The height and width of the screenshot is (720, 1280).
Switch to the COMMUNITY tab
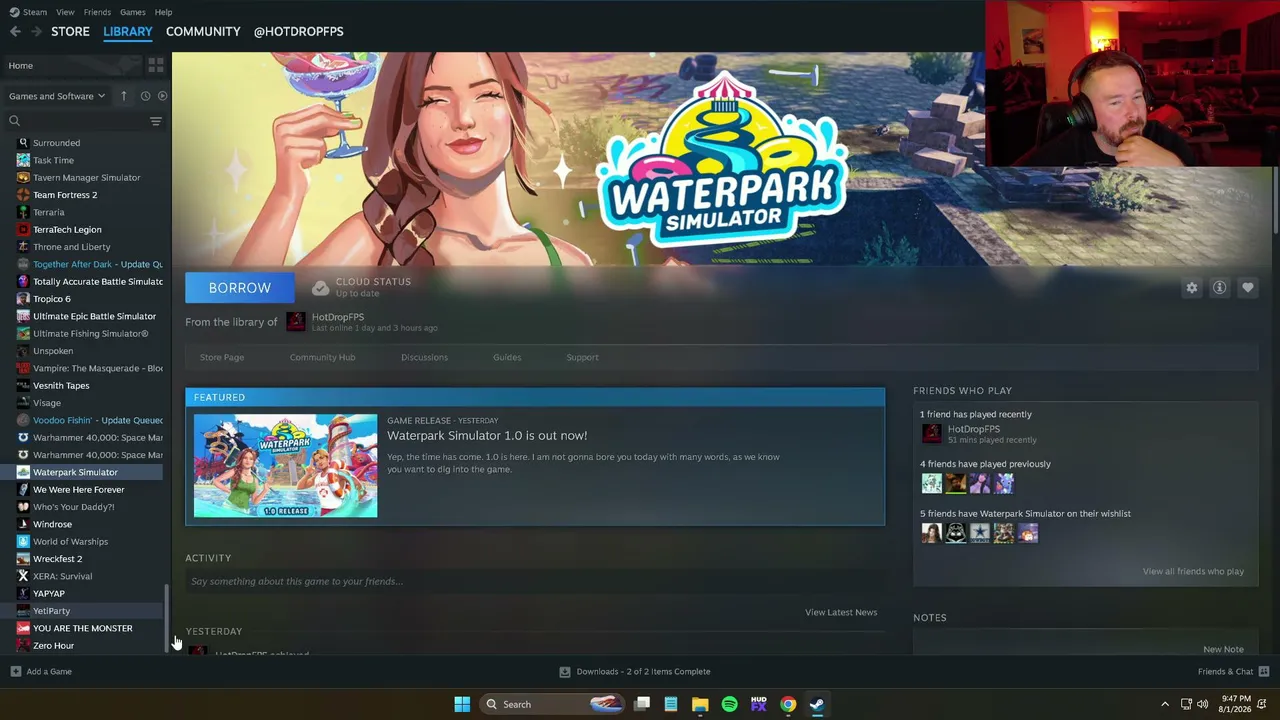click(203, 32)
